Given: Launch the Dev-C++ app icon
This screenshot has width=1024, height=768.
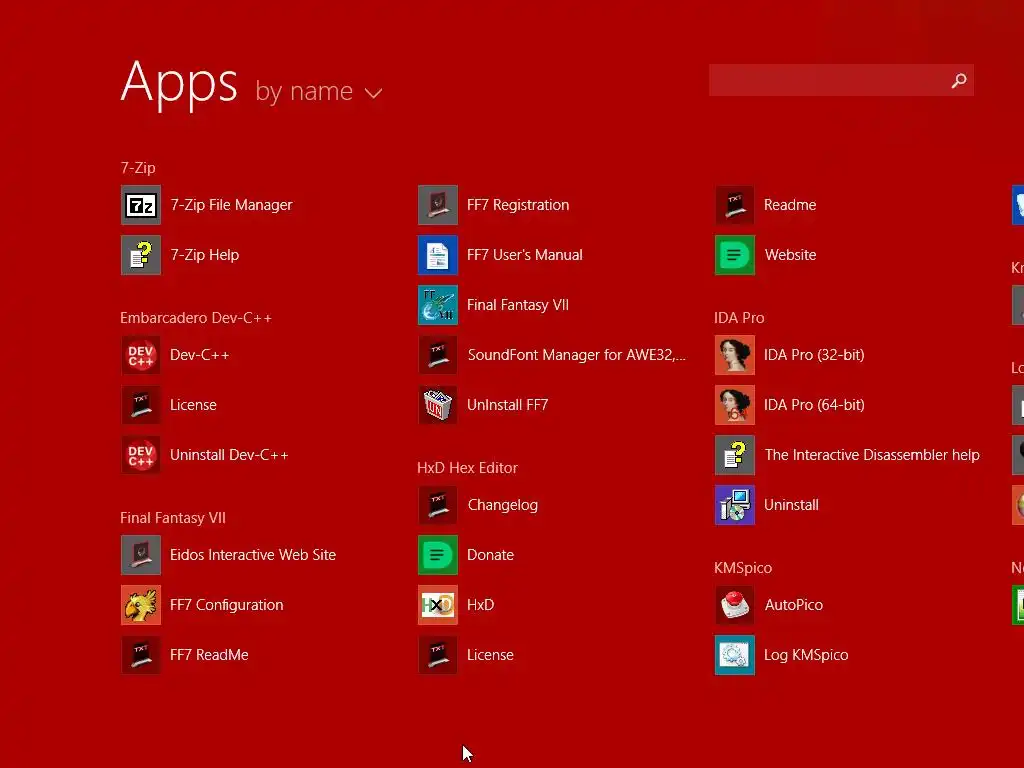Looking at the screenshot, I should (x=140, y=355).
